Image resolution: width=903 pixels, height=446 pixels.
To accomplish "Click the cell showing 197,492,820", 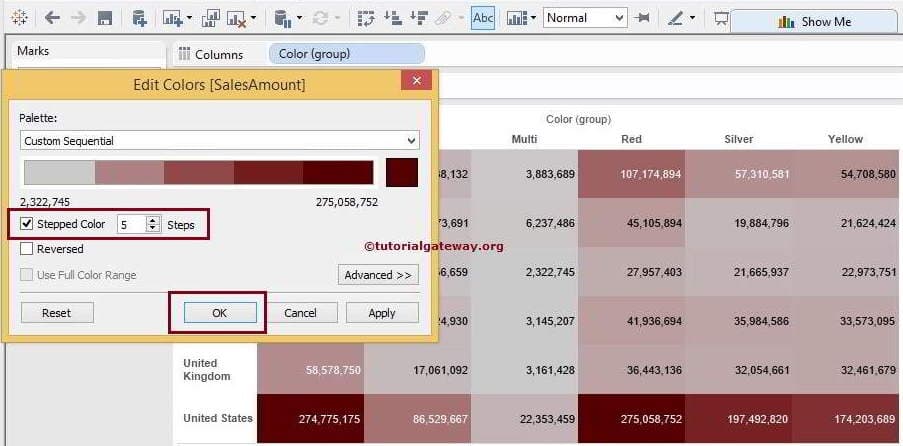I will [739, 419].
